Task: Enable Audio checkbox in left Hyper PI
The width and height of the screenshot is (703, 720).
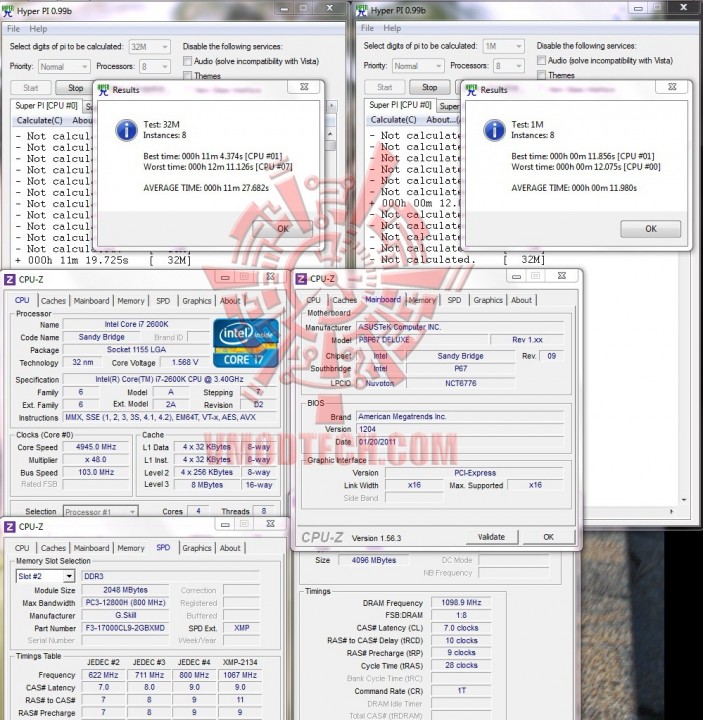Action: pos(187,61)
